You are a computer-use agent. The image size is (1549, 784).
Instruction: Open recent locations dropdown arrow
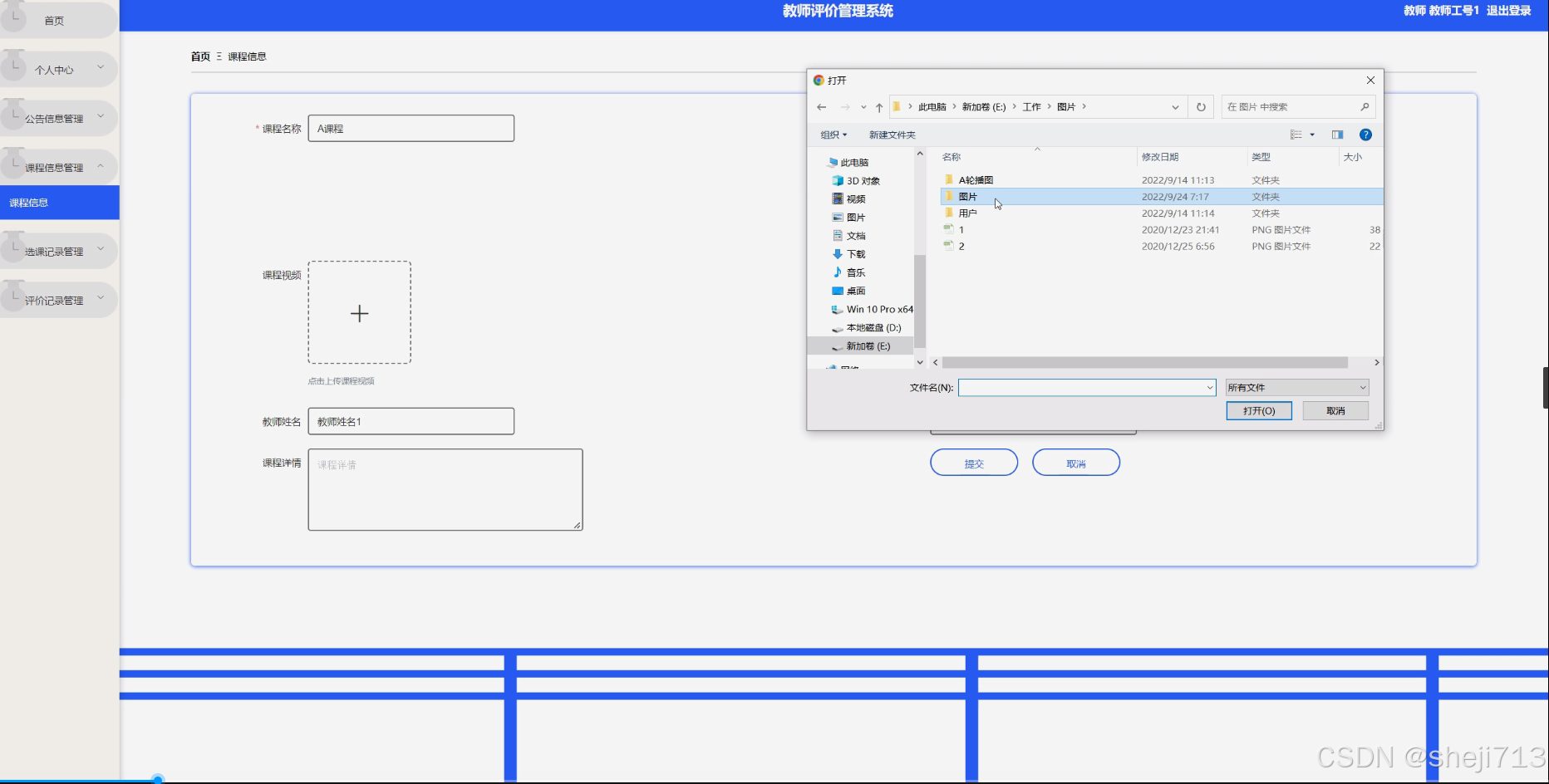863,107
